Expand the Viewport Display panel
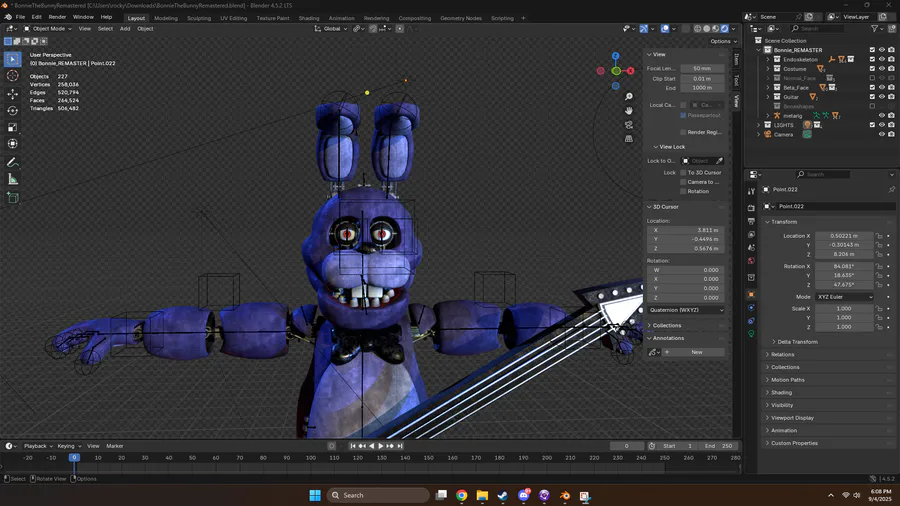This screenshot has height=506, width=900. click(x=793, y=418)
